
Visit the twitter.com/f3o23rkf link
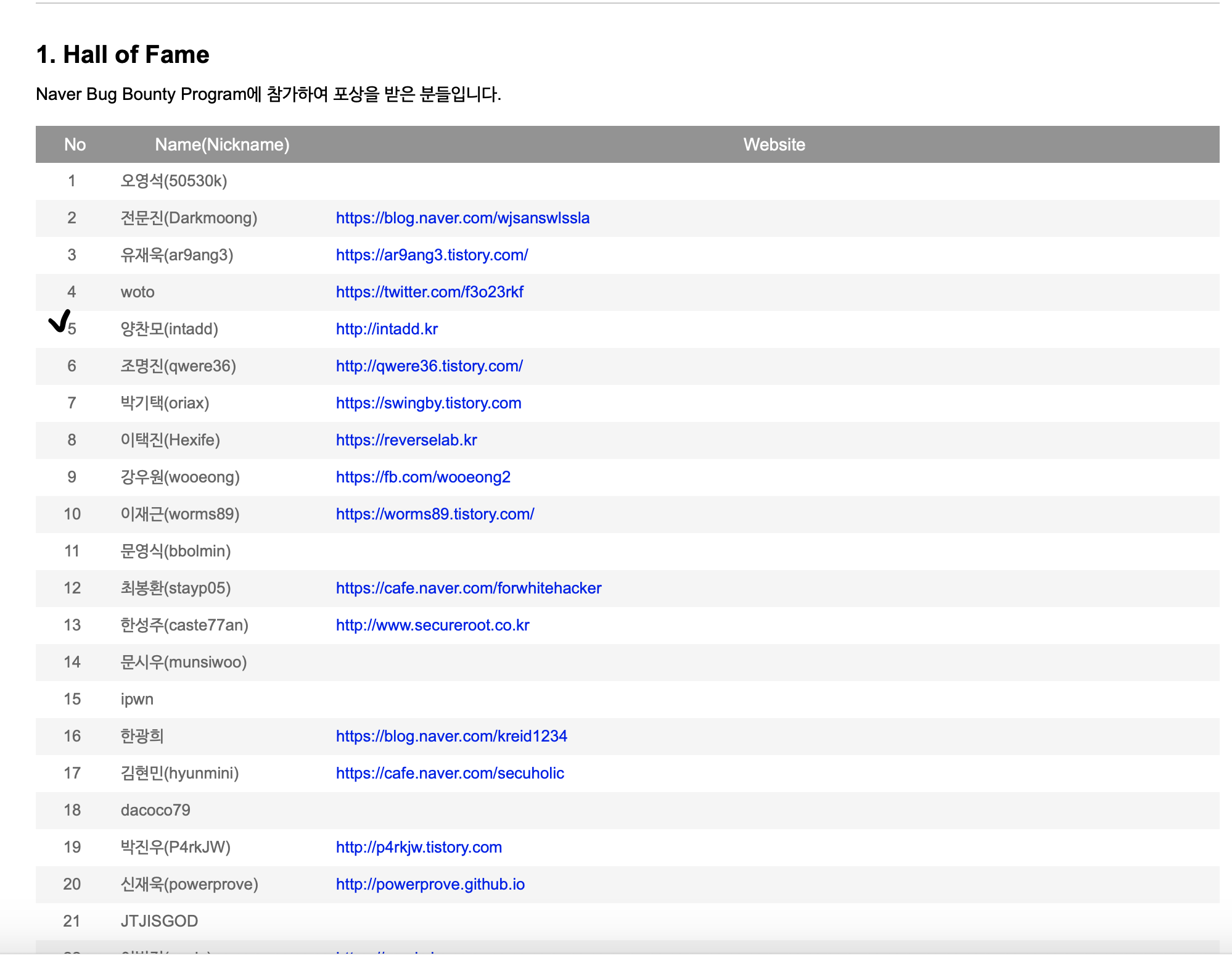tap(429, 292)
